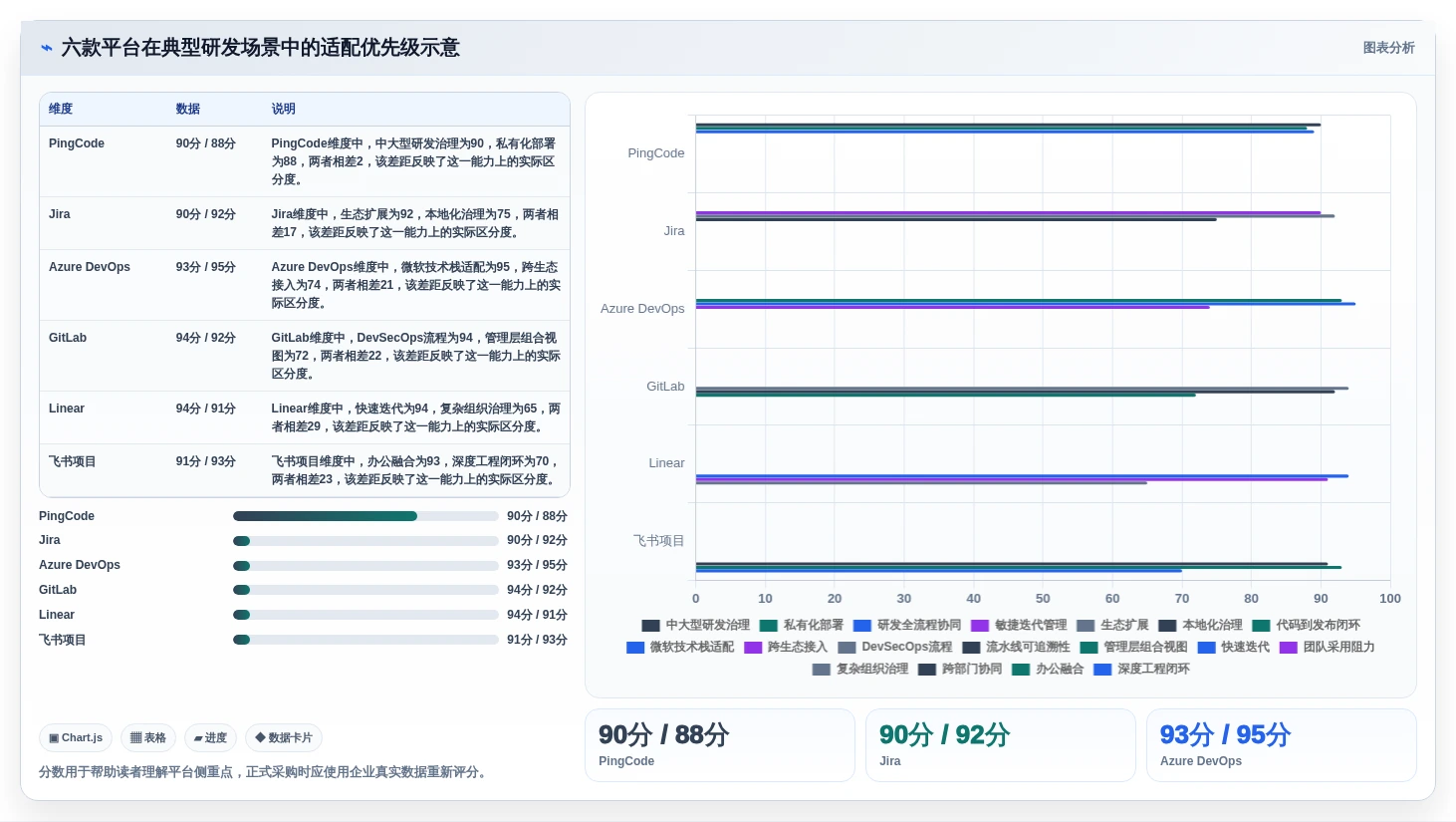Hide the 跨部门协同 dataset in legend
Screen dimensions: 1456x822
tap(960, 670)
